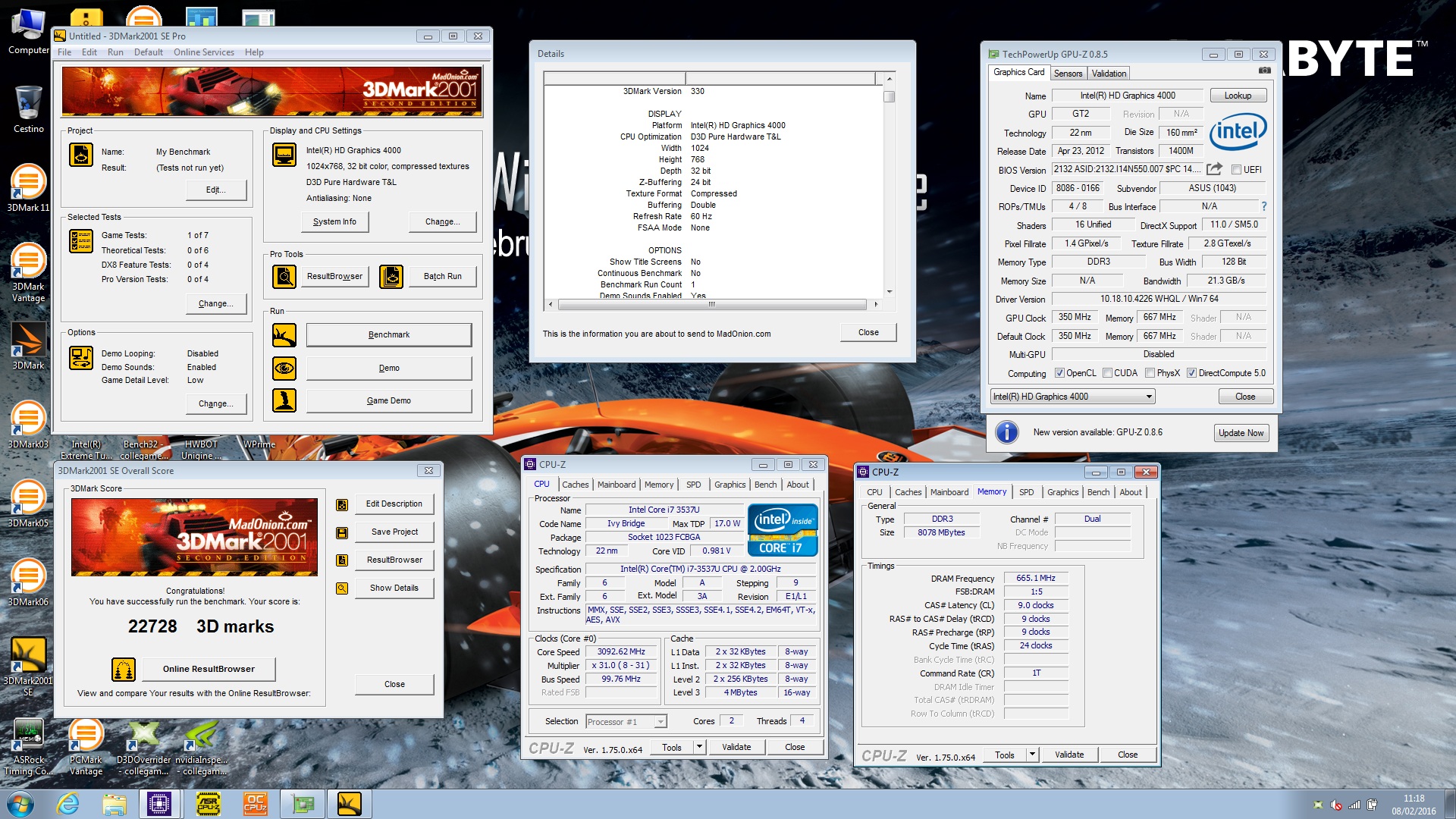Viewport: 1456px width, 819px height.
Task: Launch the 3DMark03 desktop shortcut
Action: [x=28, y=425]
